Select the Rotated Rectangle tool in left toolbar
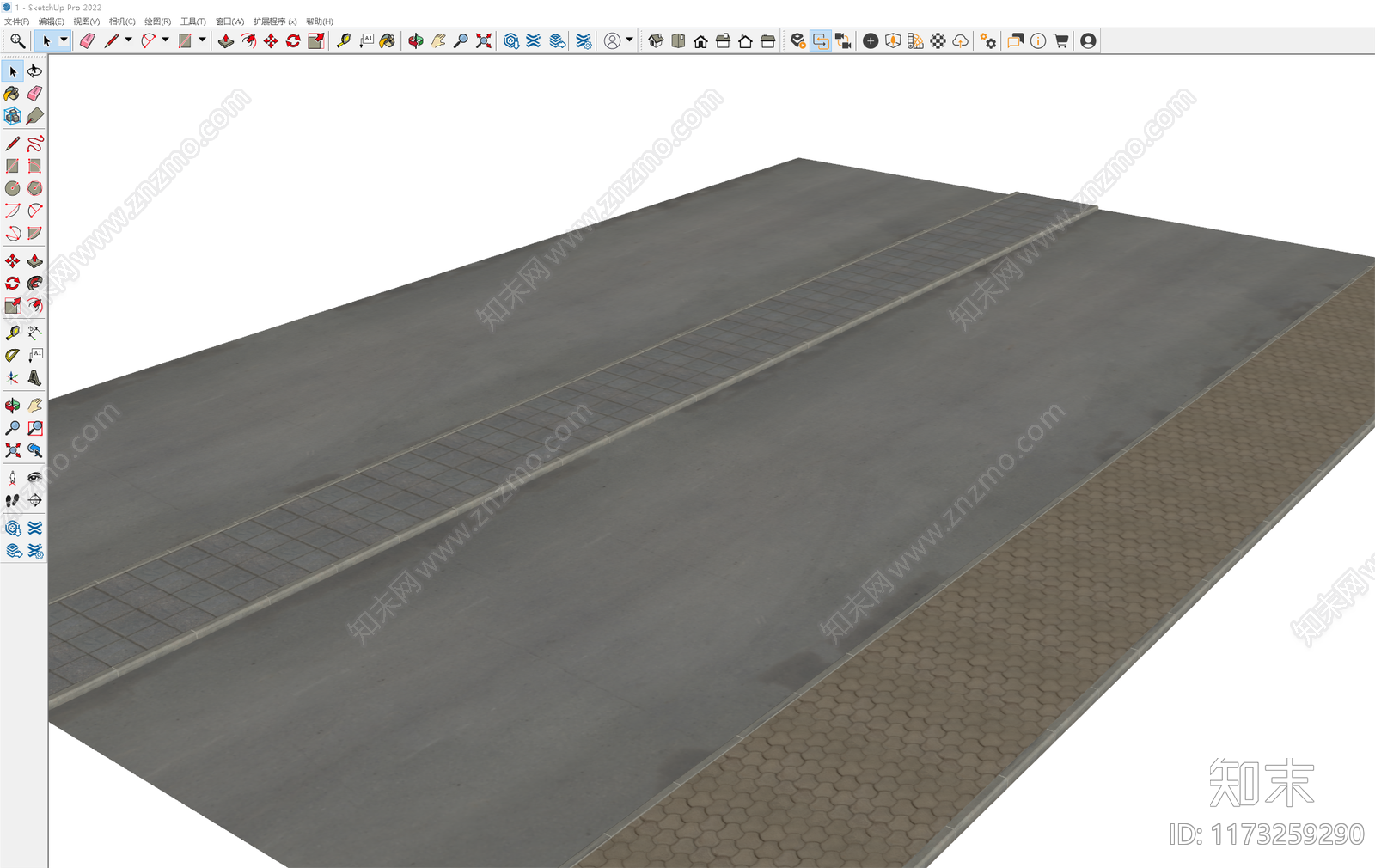Viewport: 1375px width, 868px height. [35, 166]
